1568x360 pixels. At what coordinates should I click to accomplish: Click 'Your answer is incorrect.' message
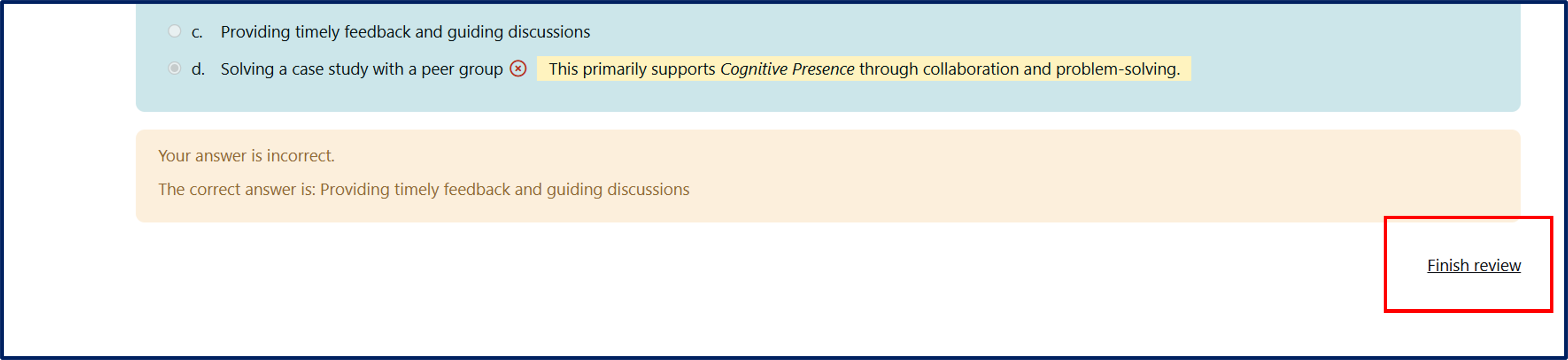(x=246, y=156)
